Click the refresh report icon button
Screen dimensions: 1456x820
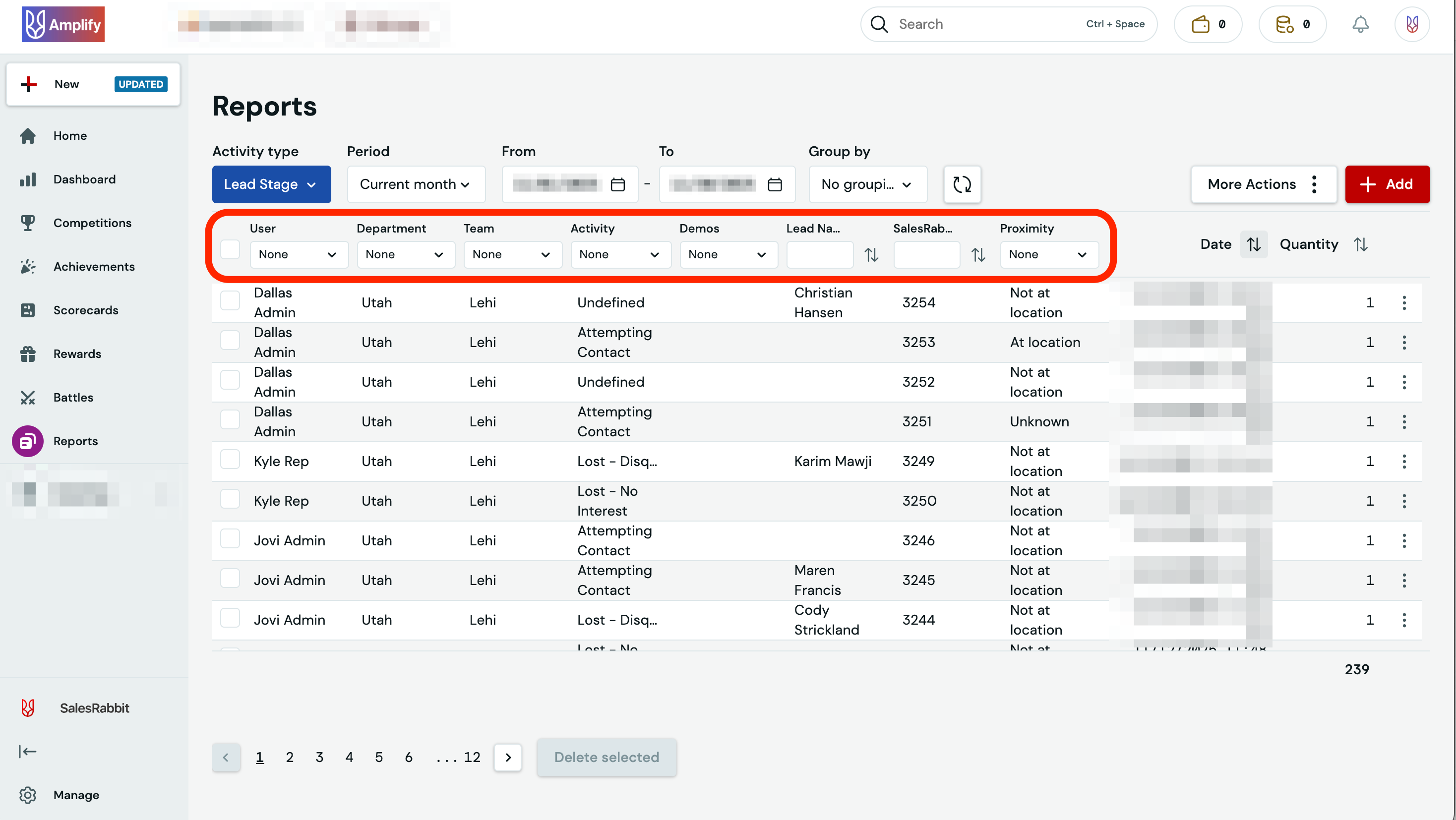(x=962, y=184)
